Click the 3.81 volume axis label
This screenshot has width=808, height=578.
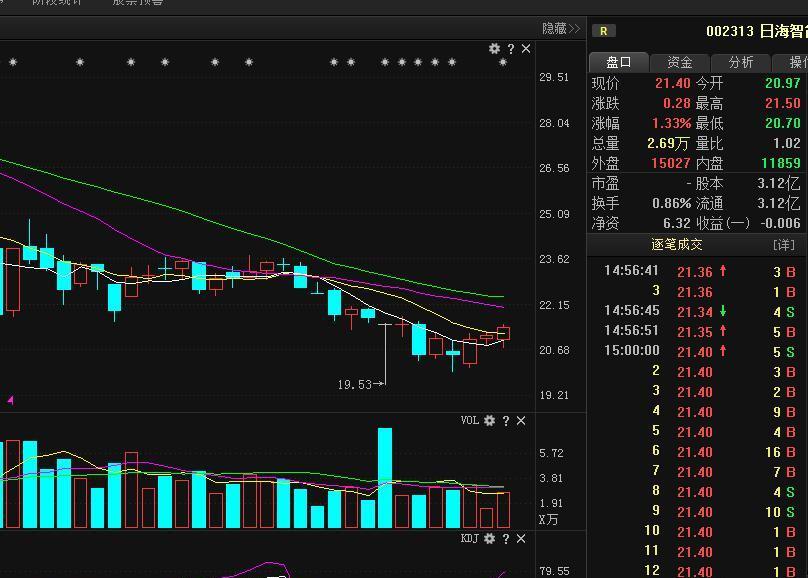tap(551, 479)
